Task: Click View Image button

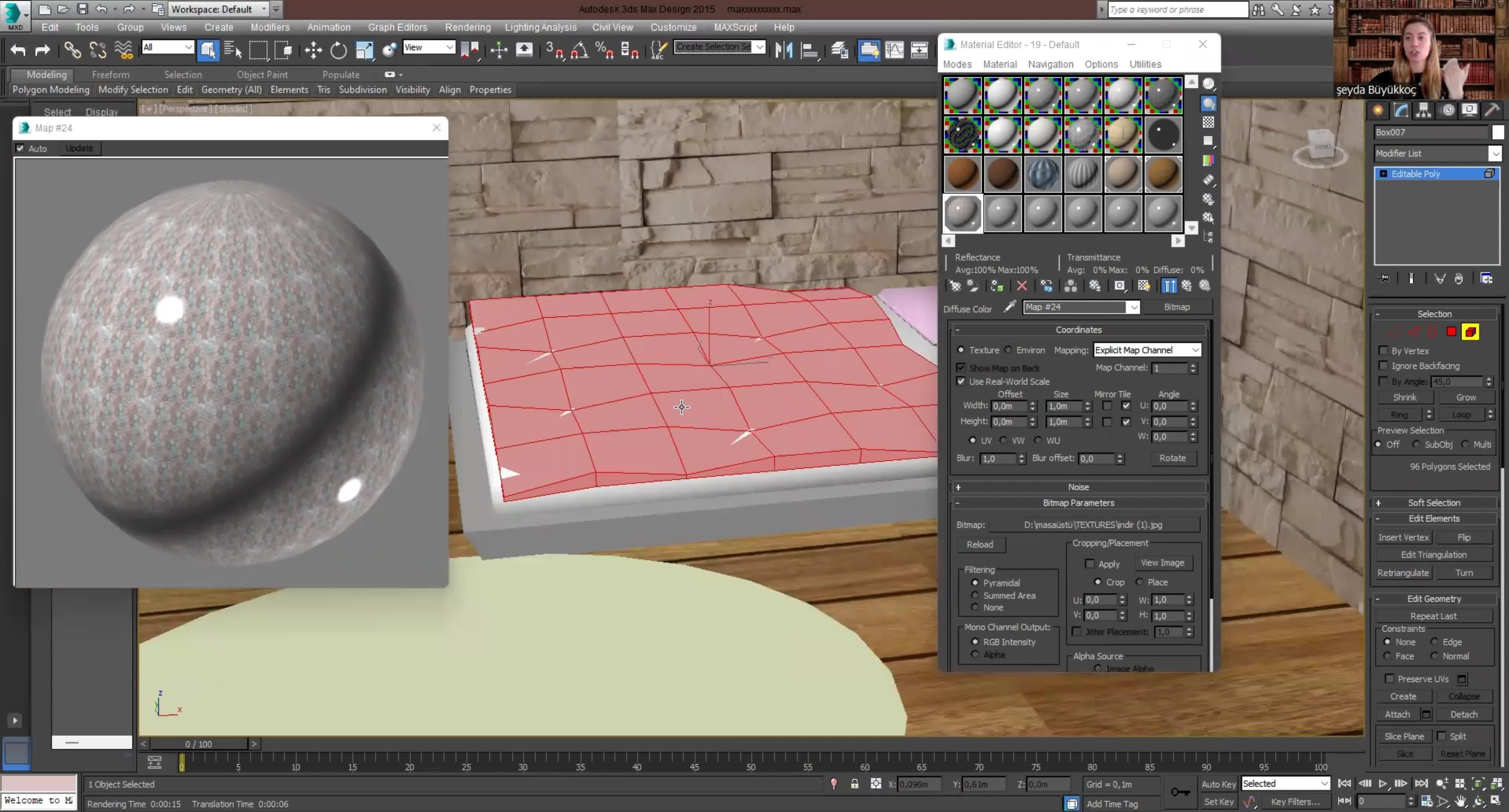Action: point(1162,562)
